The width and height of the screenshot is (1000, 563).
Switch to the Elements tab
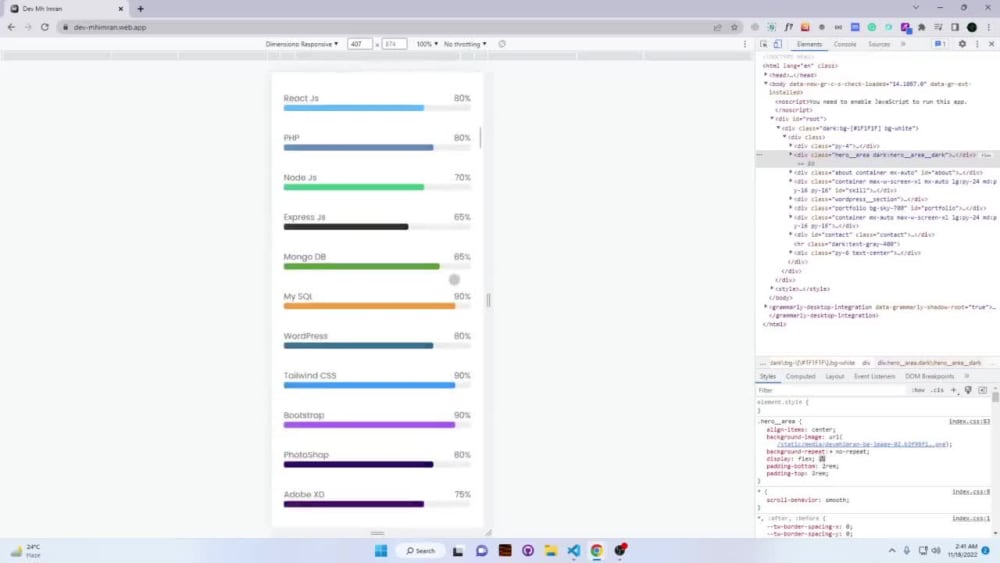click(x=809, y=44)
